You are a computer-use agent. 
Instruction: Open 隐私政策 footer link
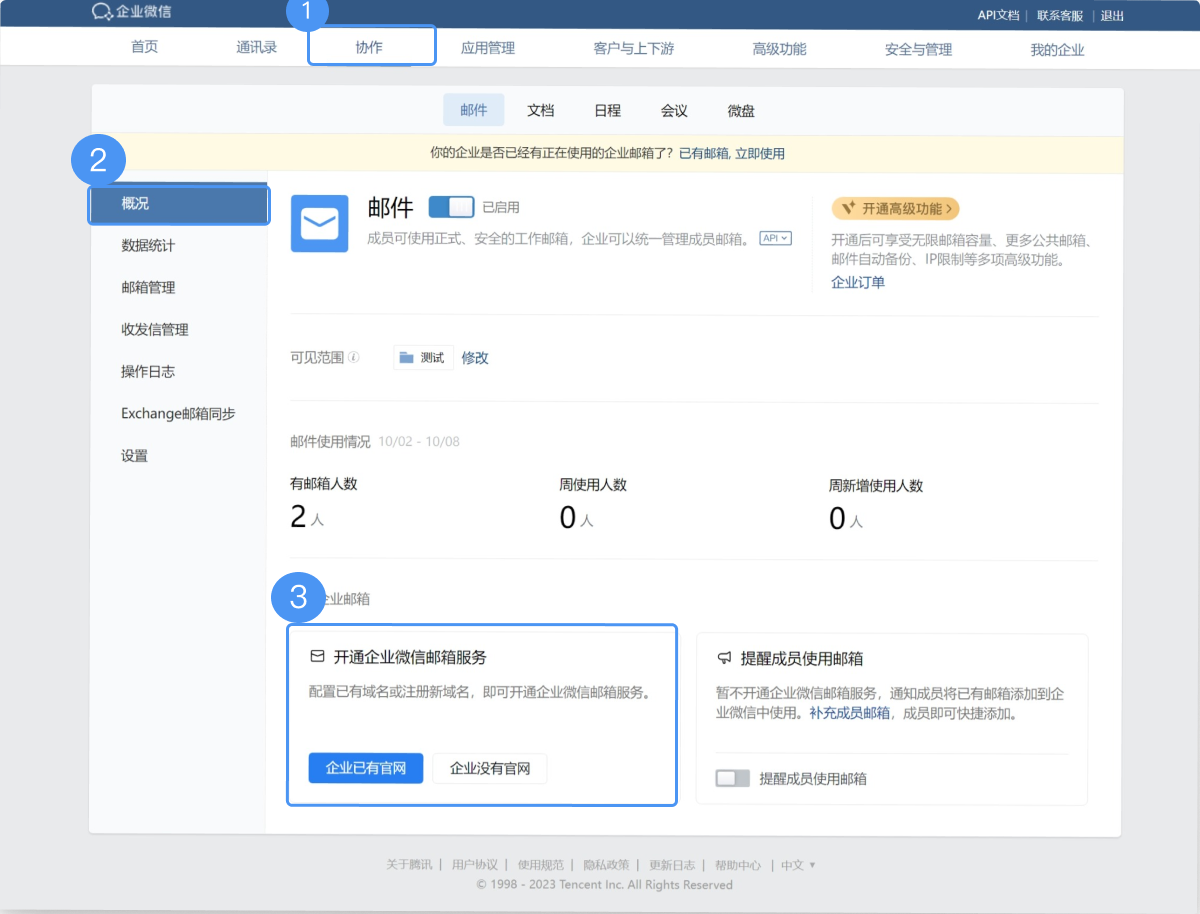pos(606,865)
